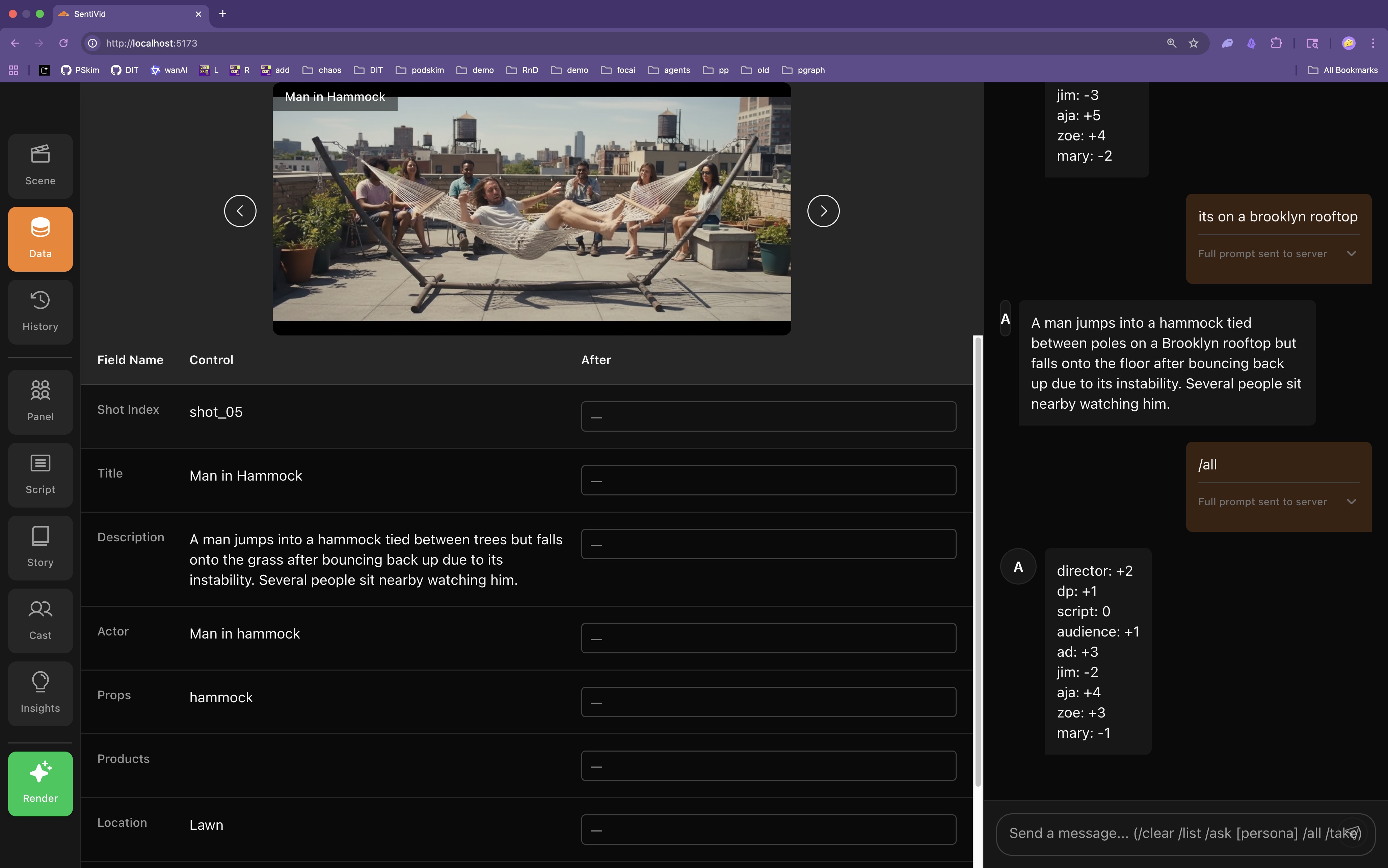
Task: Select the Data sidebar icon
Action: pyautogui.click(x=40, y=239)
